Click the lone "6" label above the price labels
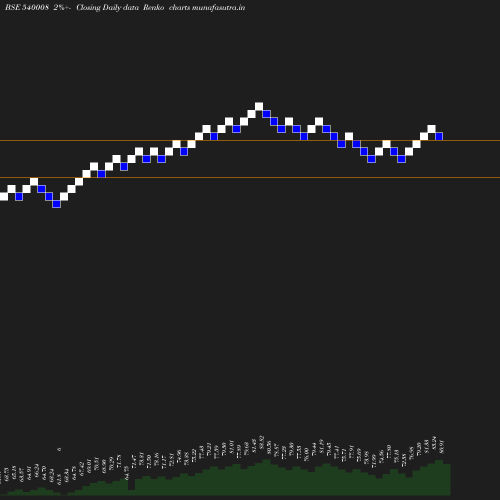This screenshot has width=500, height=500. tap(59, 449)
